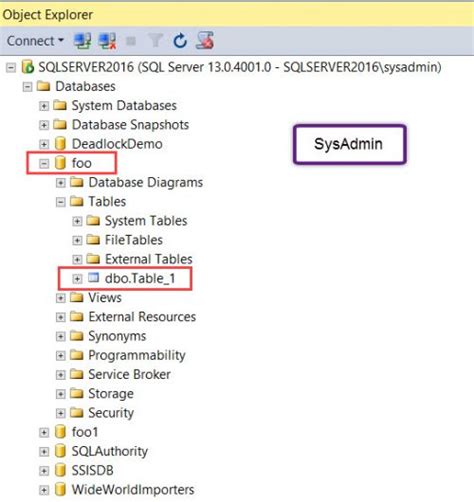The height and width of the screenshot is (502, 474).
Task: Click the FileTables folder icon
Action: tap(93, 240)
